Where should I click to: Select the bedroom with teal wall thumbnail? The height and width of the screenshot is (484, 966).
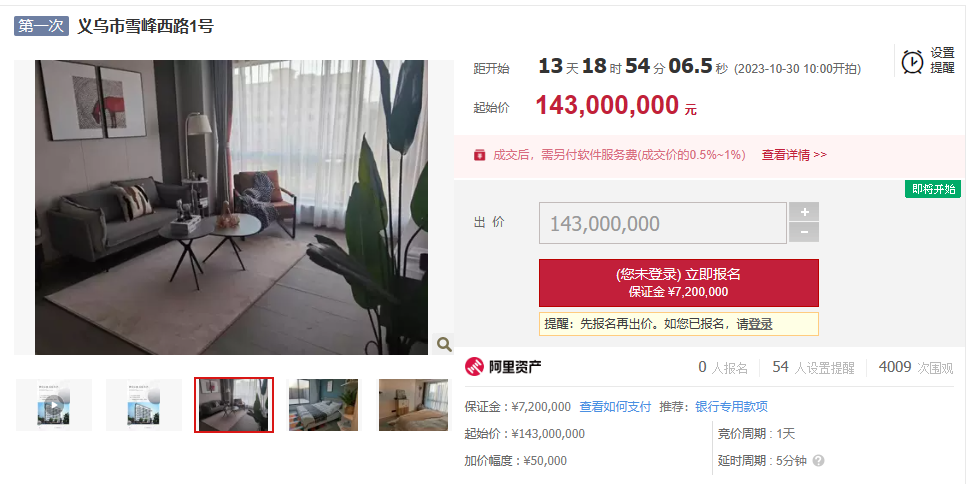coord(323,405)
